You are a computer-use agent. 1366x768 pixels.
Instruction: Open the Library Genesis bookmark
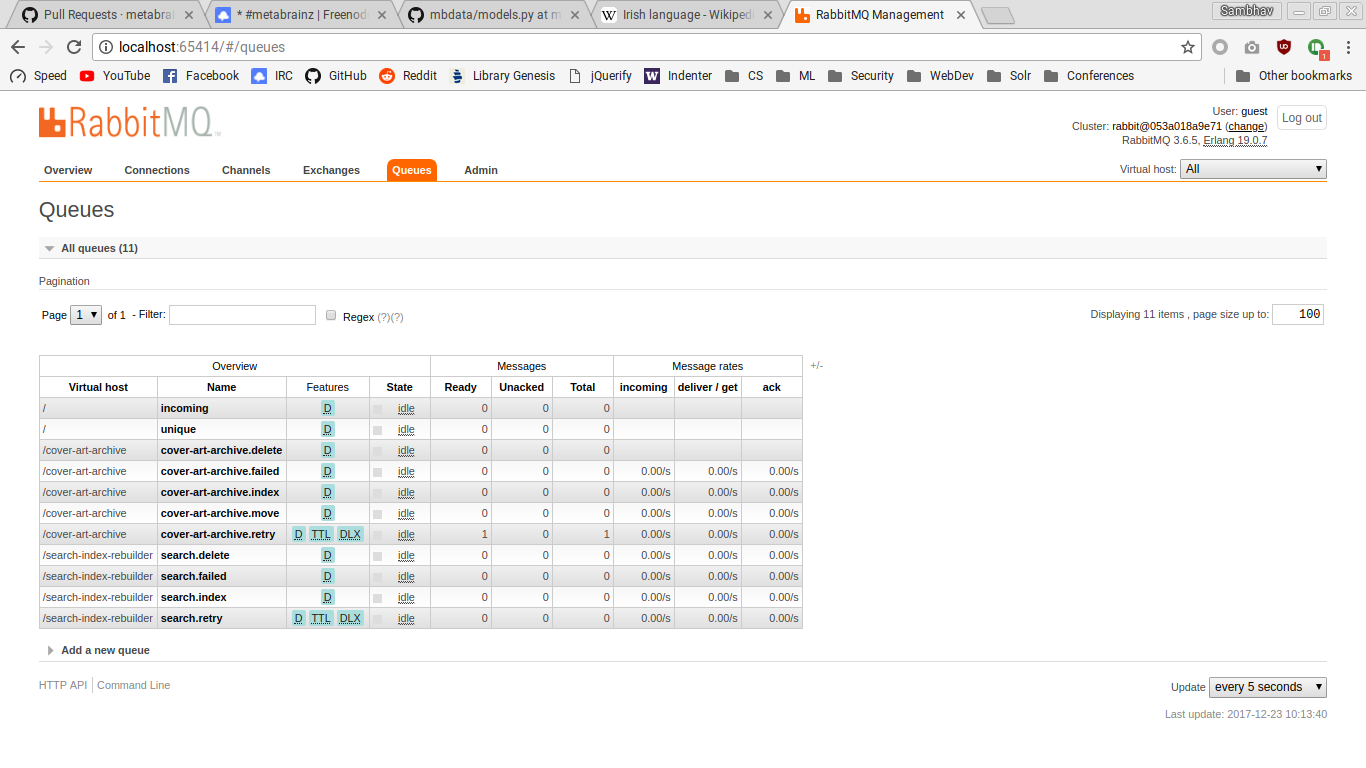(x=503, y=76)
